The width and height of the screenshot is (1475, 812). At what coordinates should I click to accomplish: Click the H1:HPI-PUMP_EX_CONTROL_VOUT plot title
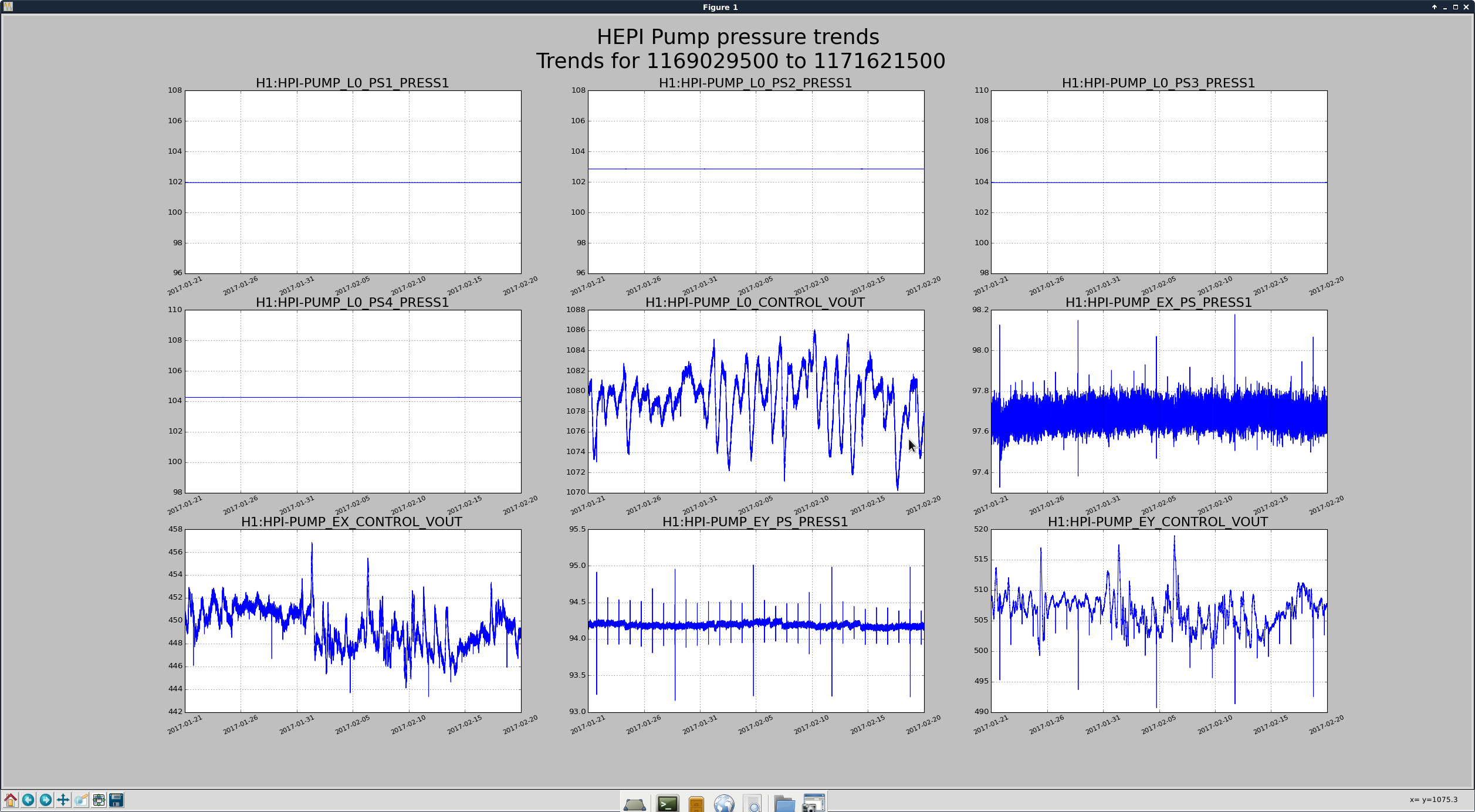click(352, 522)
